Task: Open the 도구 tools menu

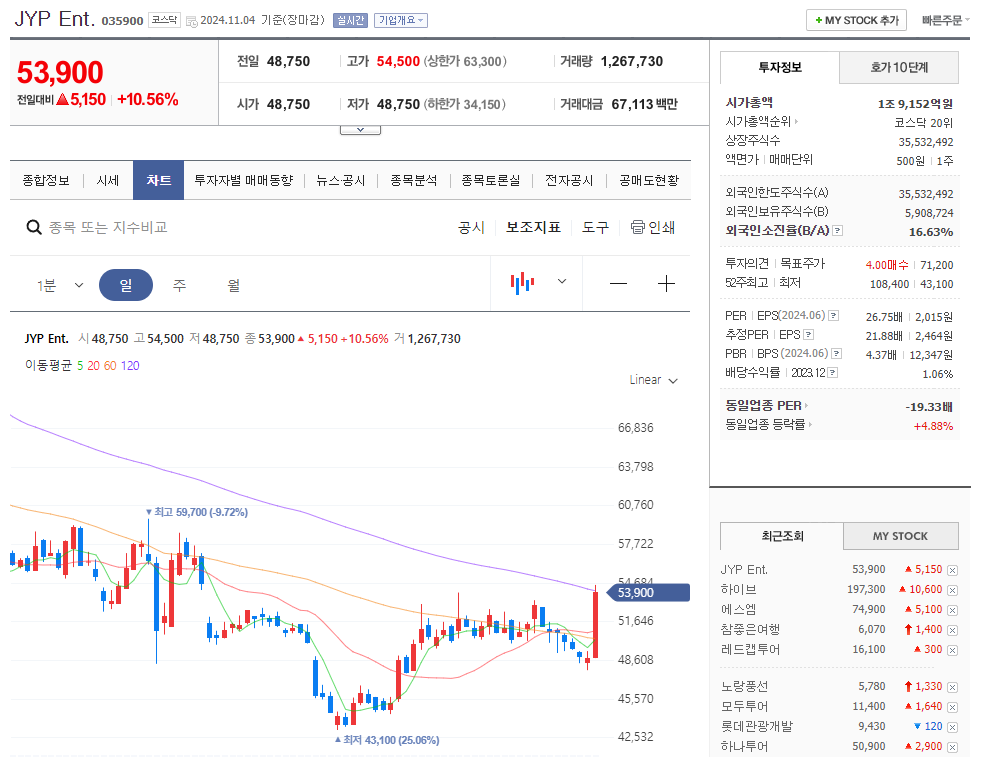Action: point(595,228)
